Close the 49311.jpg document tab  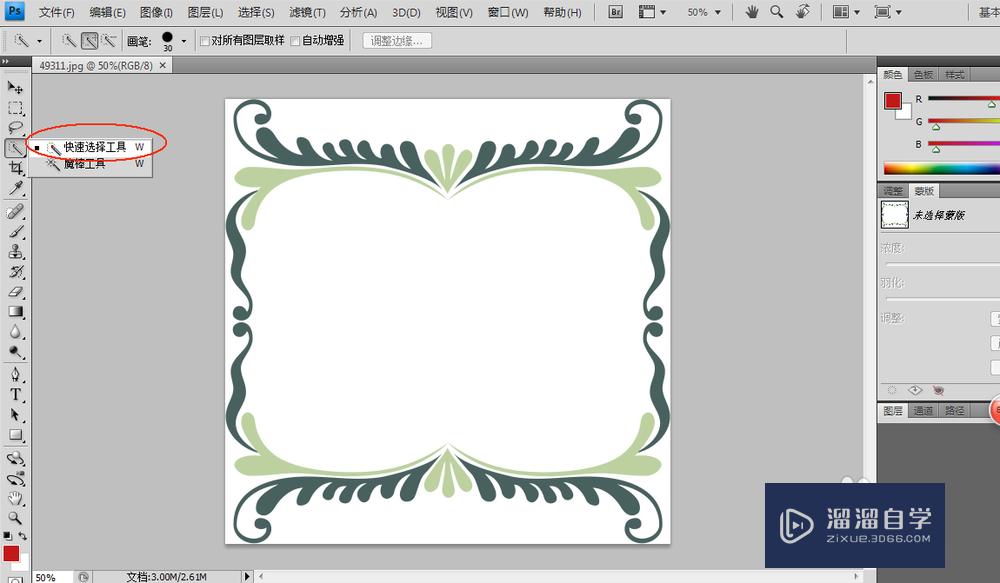coord(163,65)
